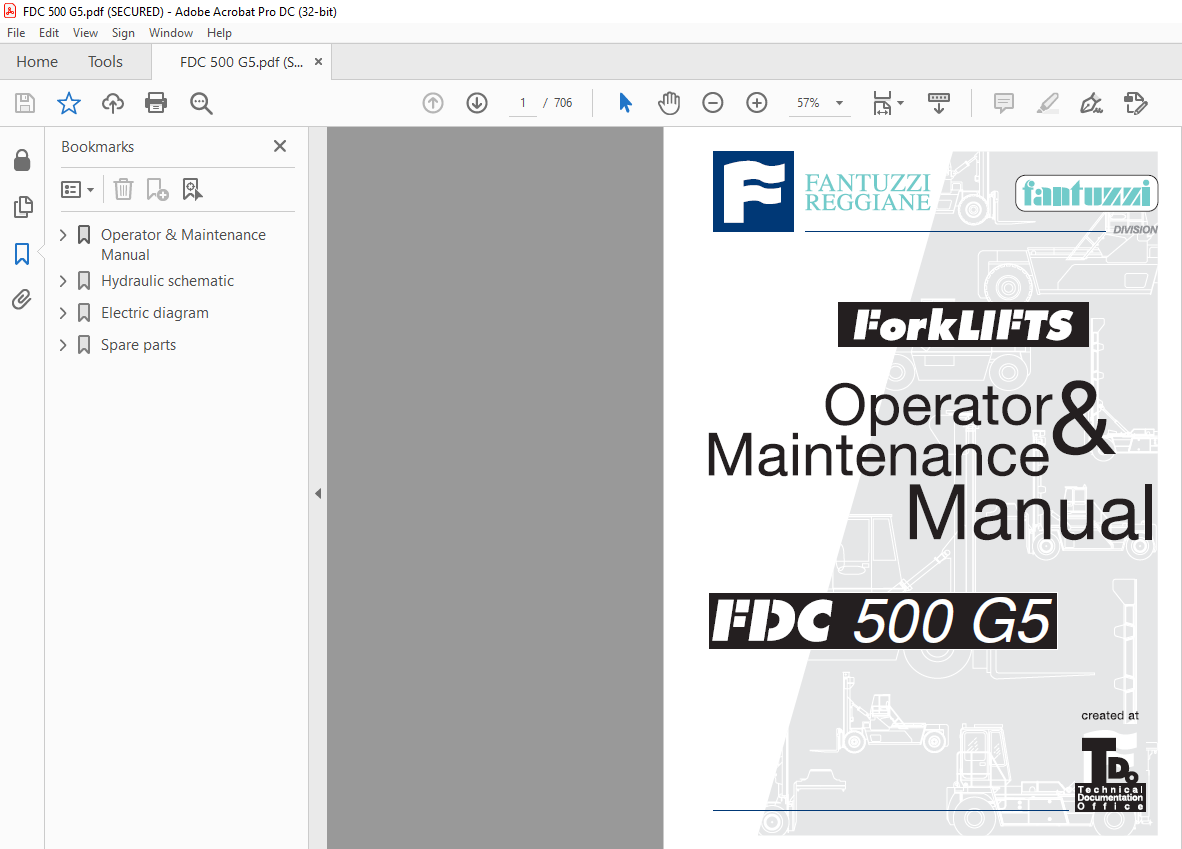
Task: Click the Save file icon
Action: point(25,103)
